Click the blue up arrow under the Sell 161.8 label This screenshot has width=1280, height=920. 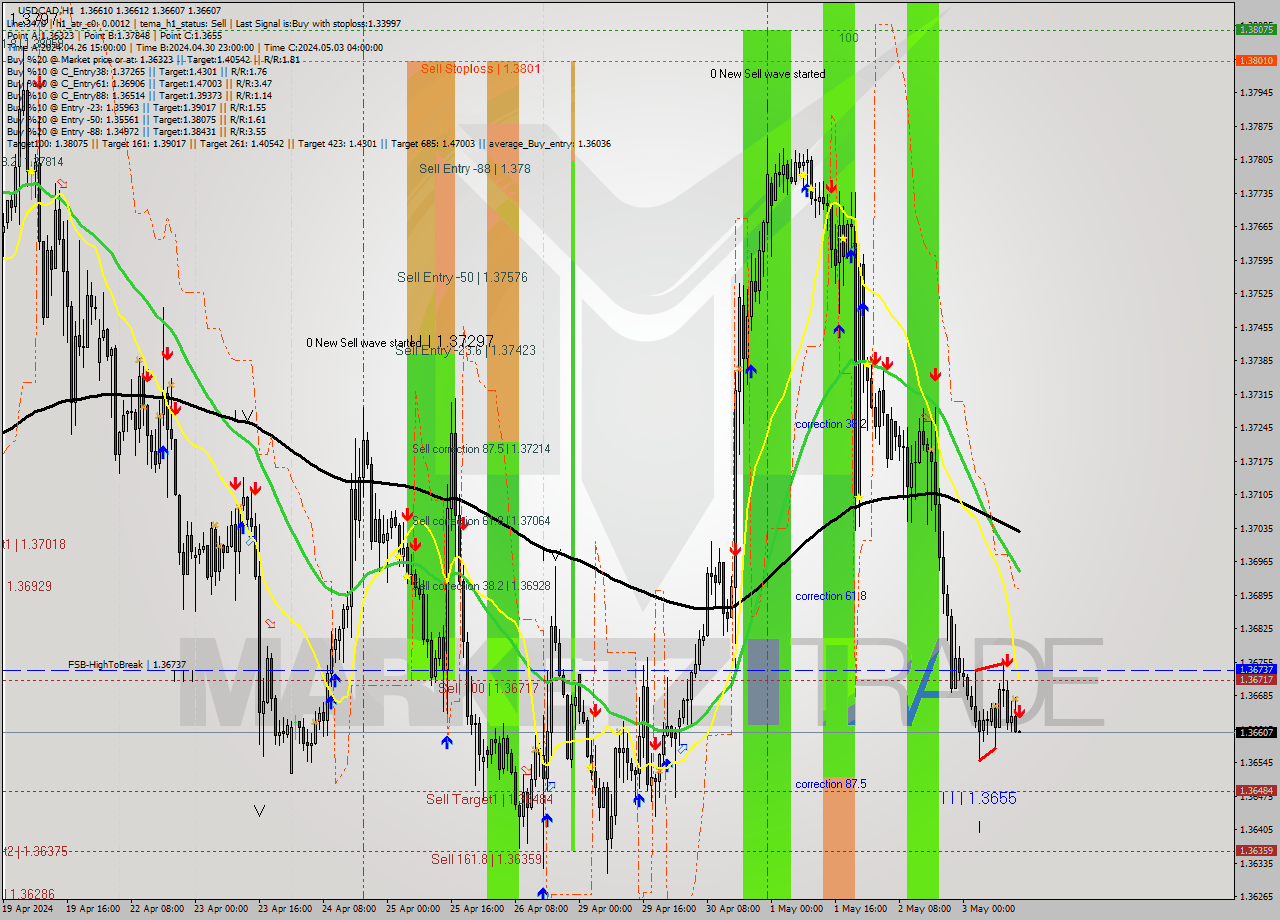(543, 890)
